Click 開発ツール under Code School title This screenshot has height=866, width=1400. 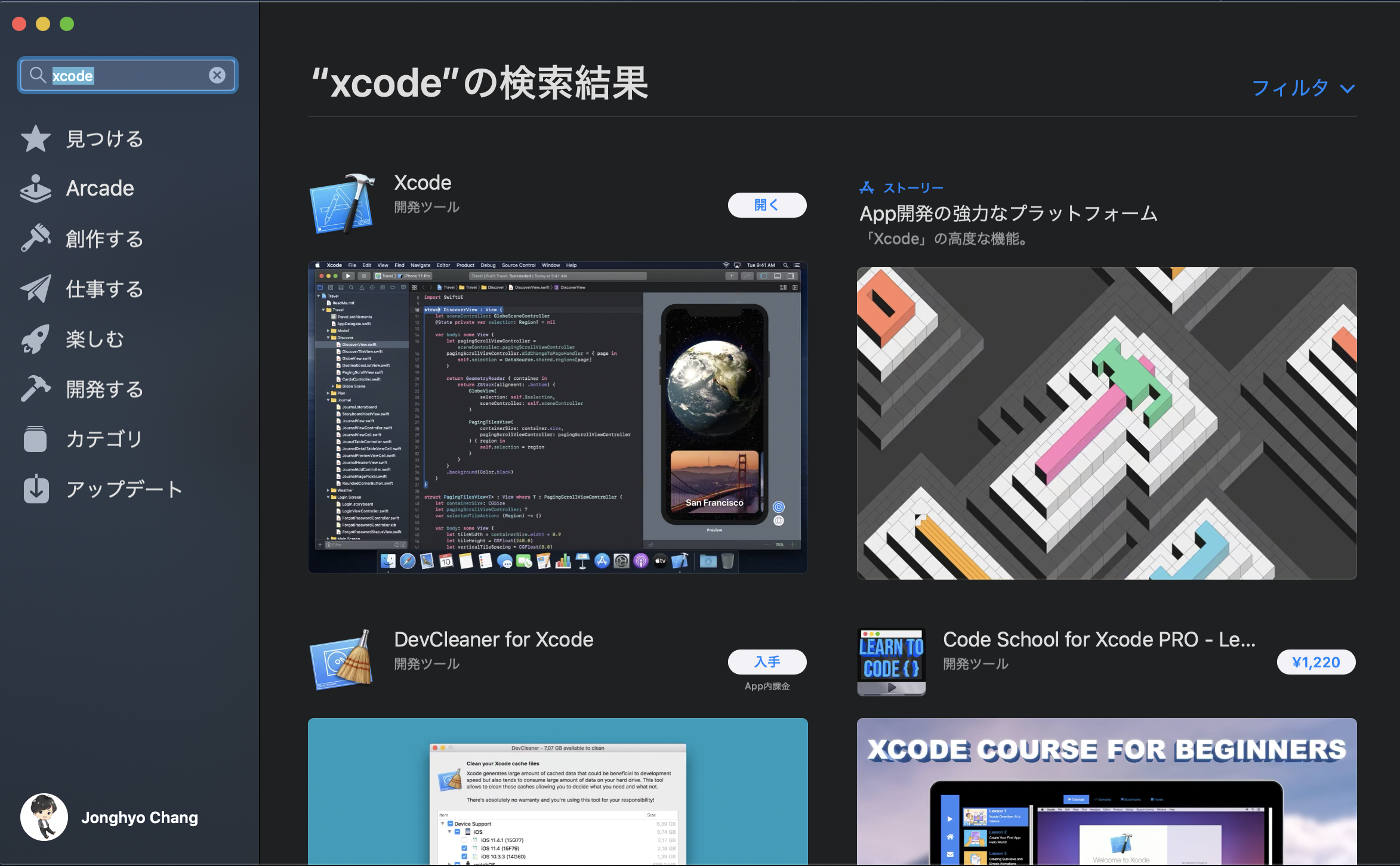click(976, 664)
